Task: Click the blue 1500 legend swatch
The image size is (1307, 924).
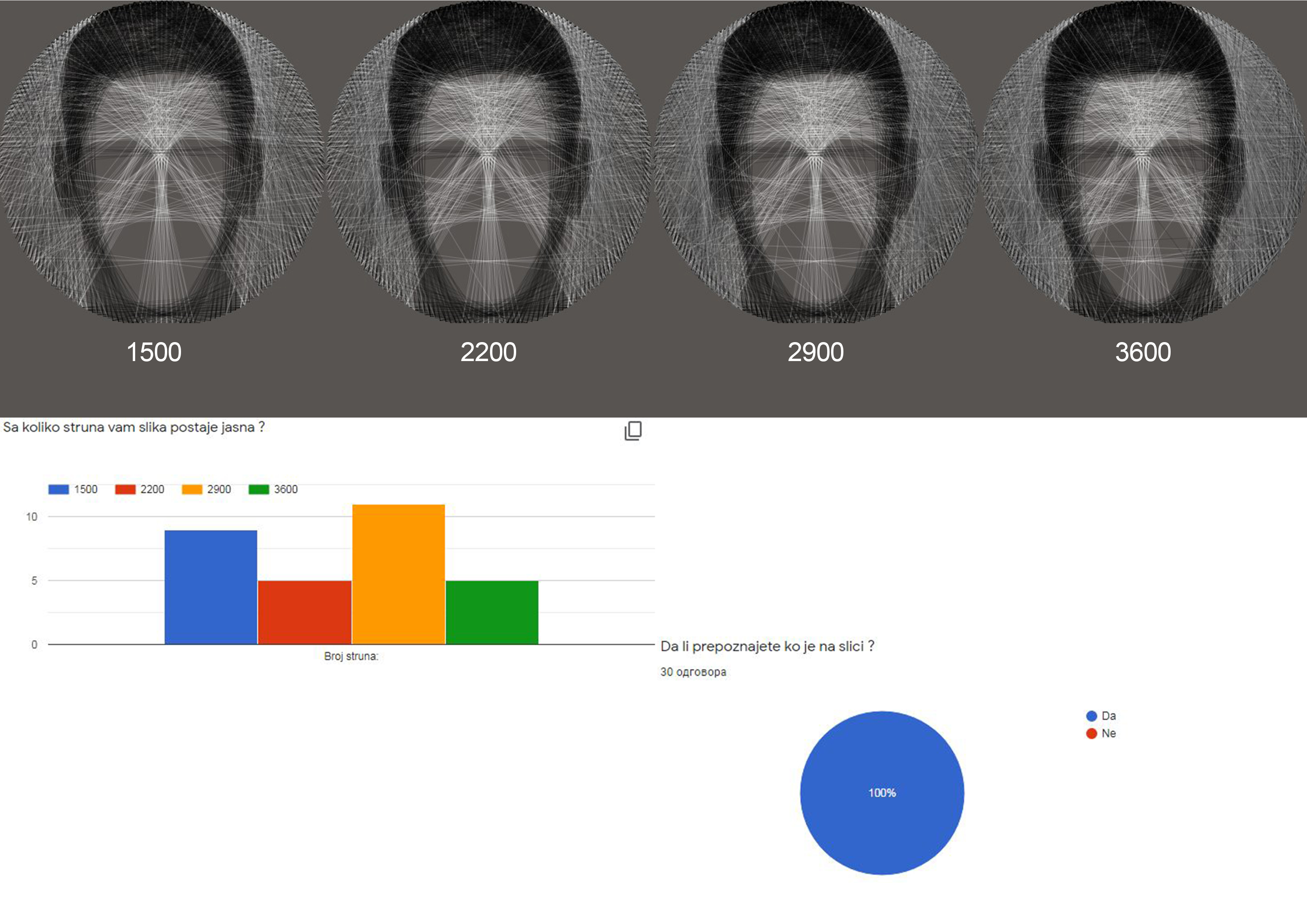Action: coord(58,489)
